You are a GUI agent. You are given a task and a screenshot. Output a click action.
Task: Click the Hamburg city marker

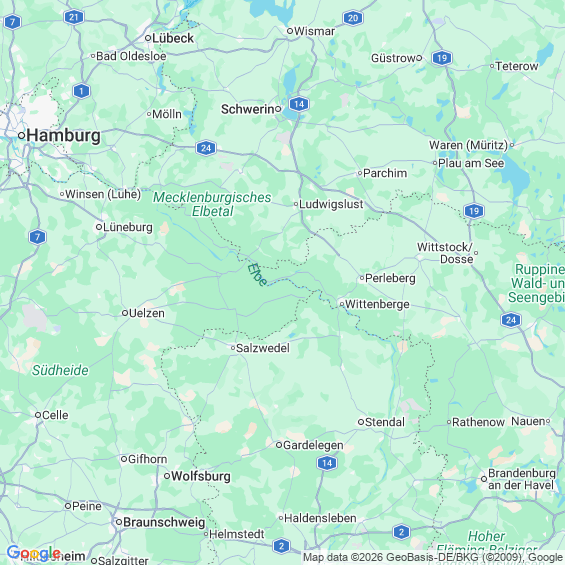[21, 135]
